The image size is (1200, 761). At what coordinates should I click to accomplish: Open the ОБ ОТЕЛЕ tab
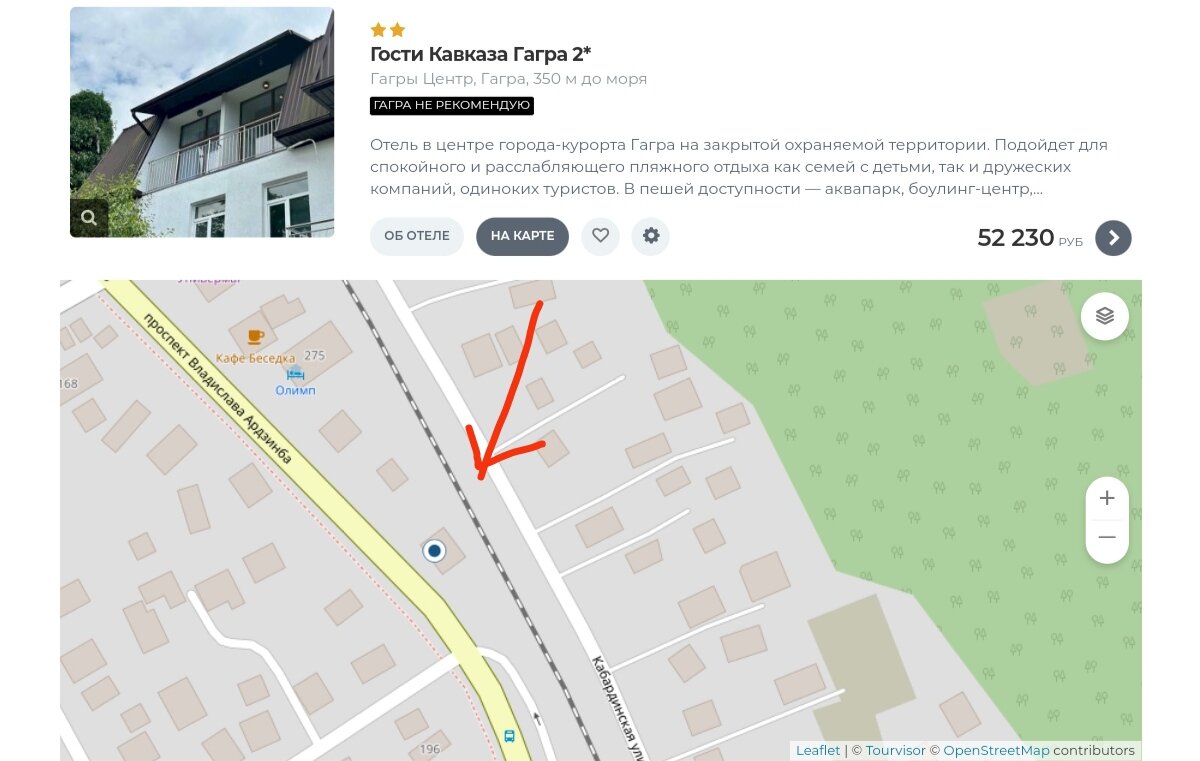(417, 236)
